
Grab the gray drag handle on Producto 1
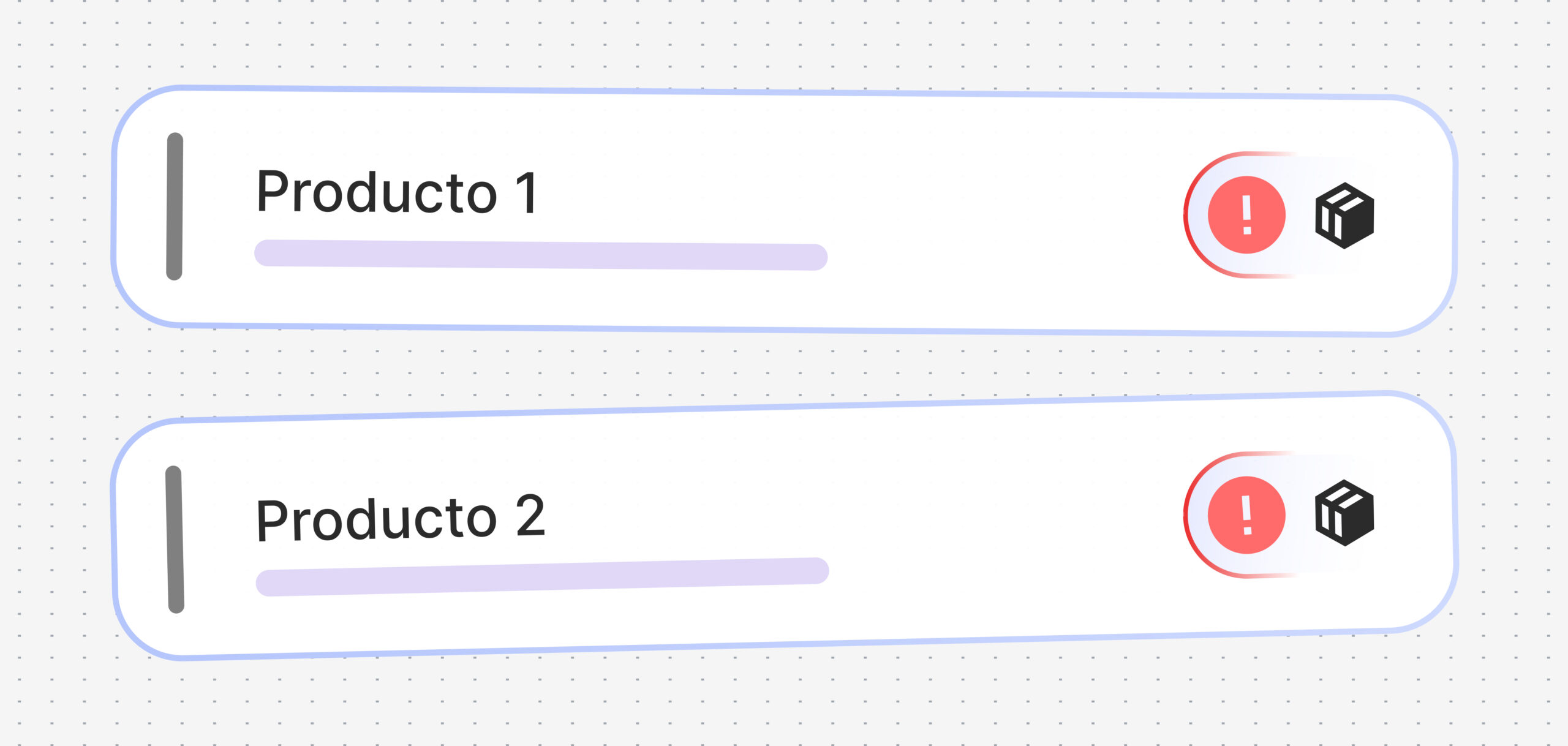tap(175, 206)
